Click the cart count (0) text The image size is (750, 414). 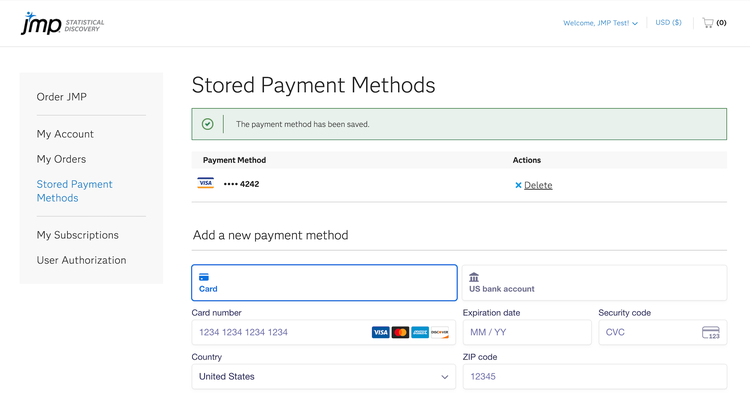[x=721, y=22]
